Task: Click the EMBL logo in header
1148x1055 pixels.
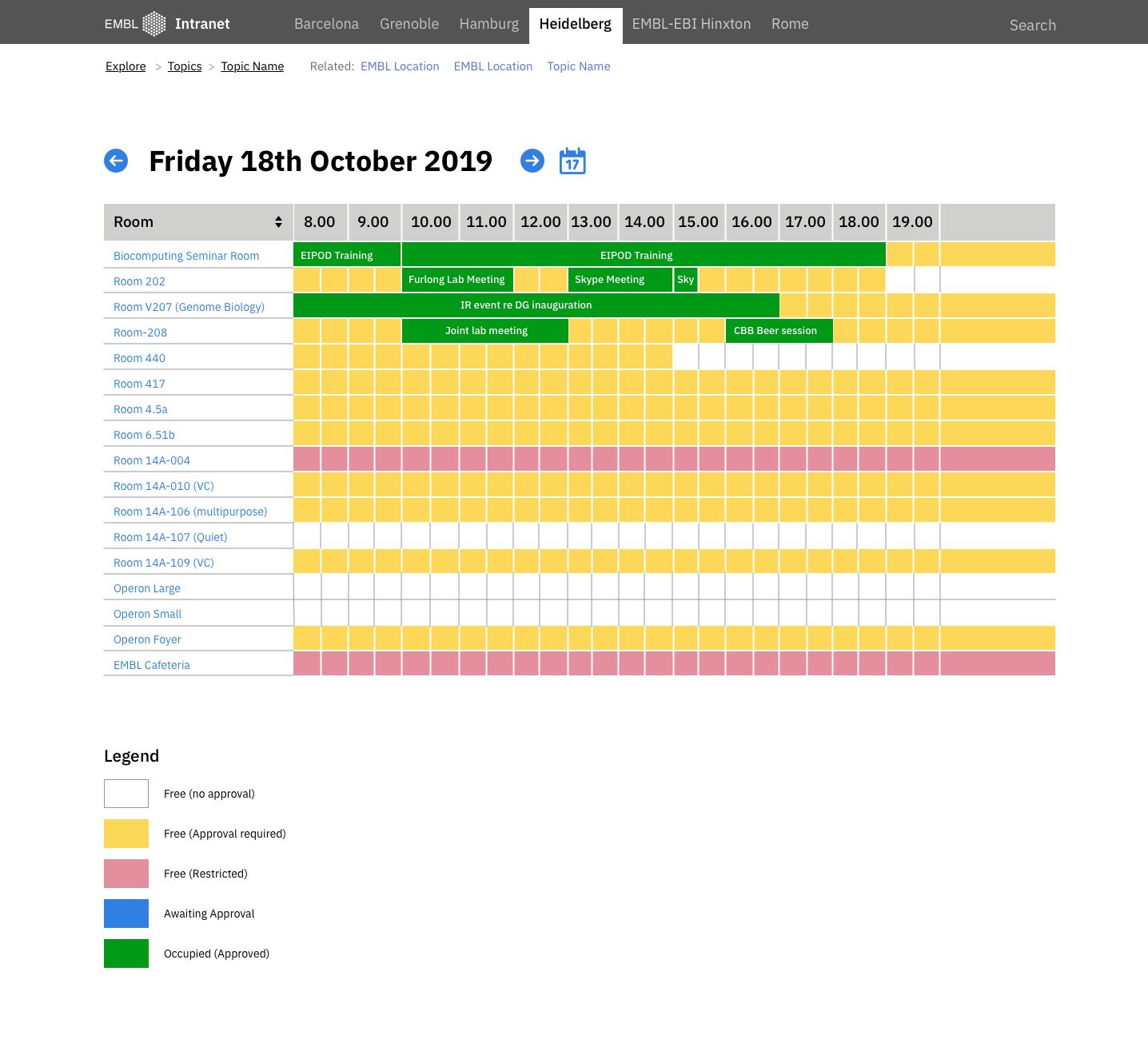Action: 135,24
